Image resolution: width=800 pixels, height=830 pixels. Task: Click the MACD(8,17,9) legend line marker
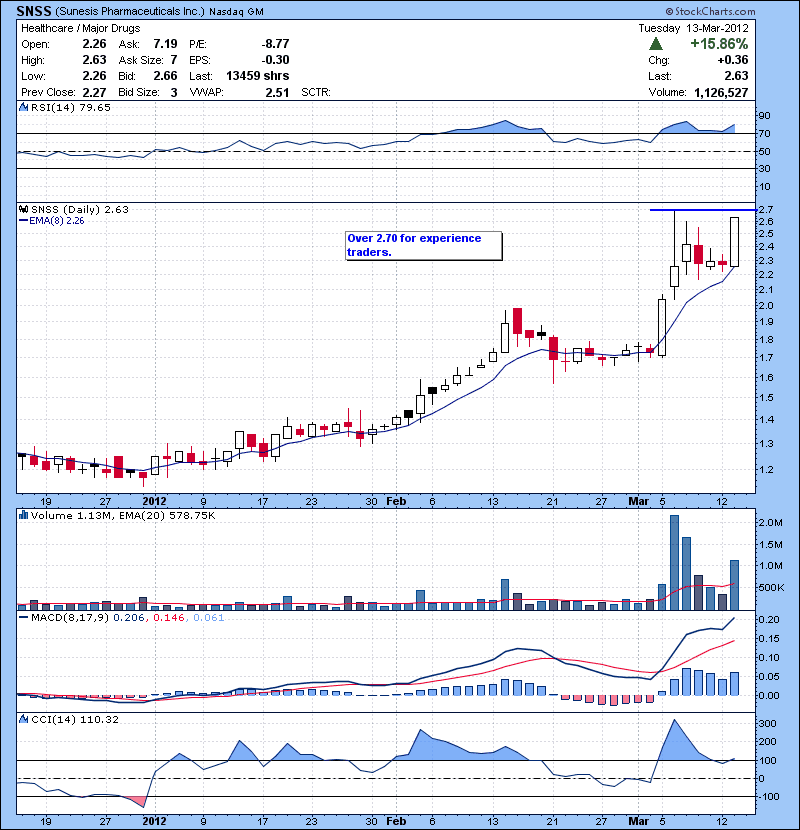24,617
